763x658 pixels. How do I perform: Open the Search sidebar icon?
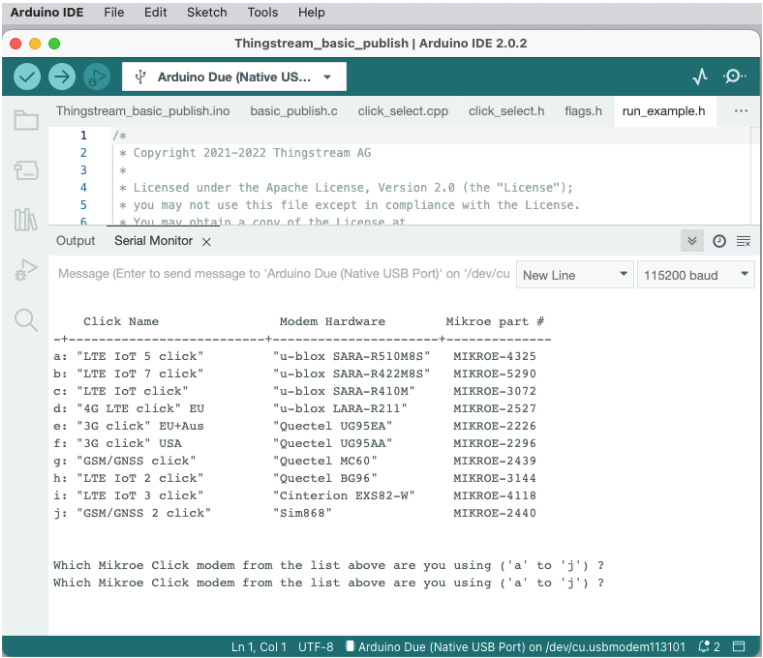coord(26,320)
